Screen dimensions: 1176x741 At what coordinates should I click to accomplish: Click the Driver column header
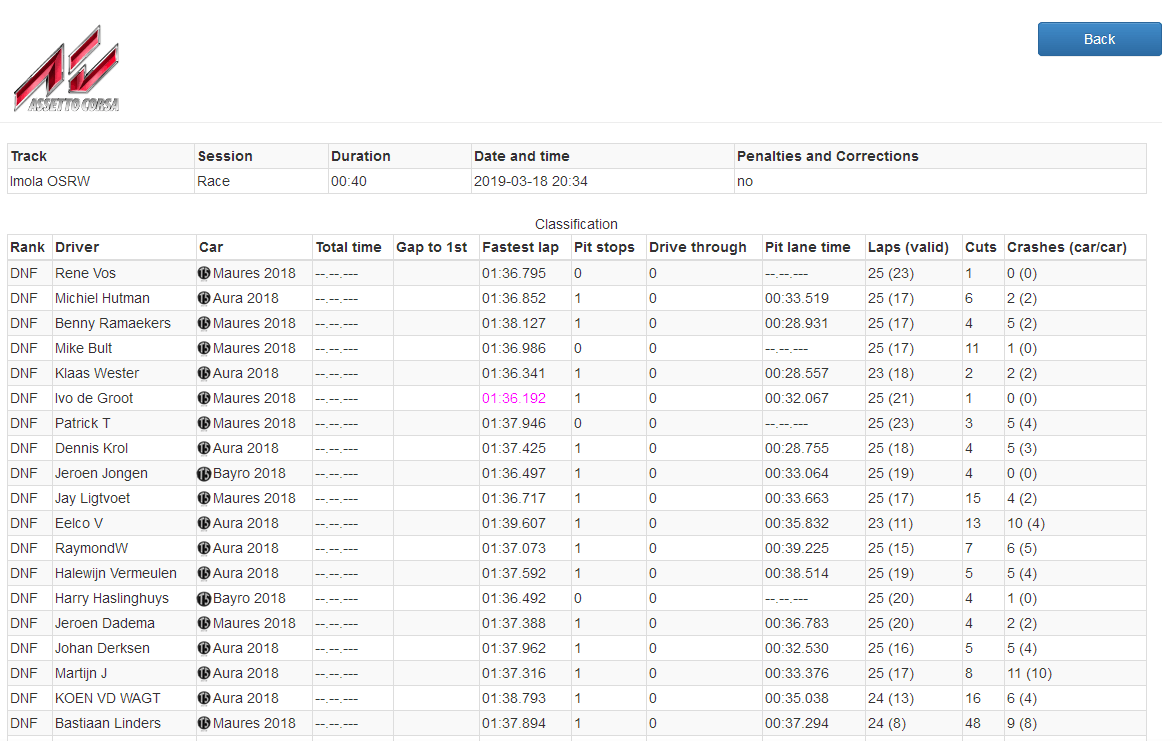click(x=77, y=247)
